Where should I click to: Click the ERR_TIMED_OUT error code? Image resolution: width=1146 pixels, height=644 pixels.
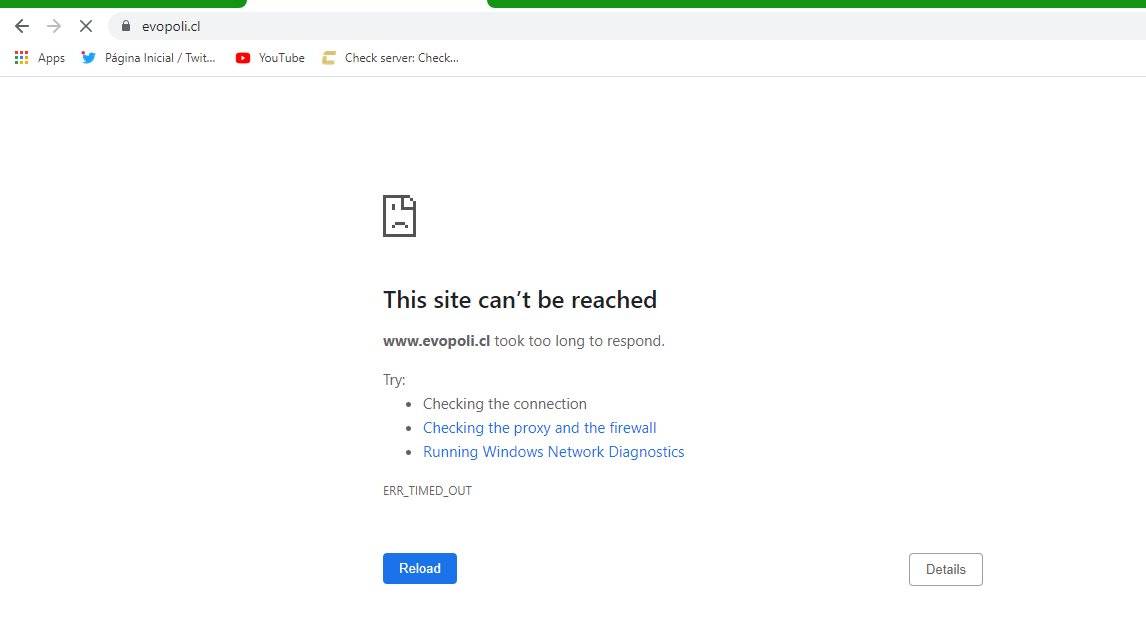[427, 490]
